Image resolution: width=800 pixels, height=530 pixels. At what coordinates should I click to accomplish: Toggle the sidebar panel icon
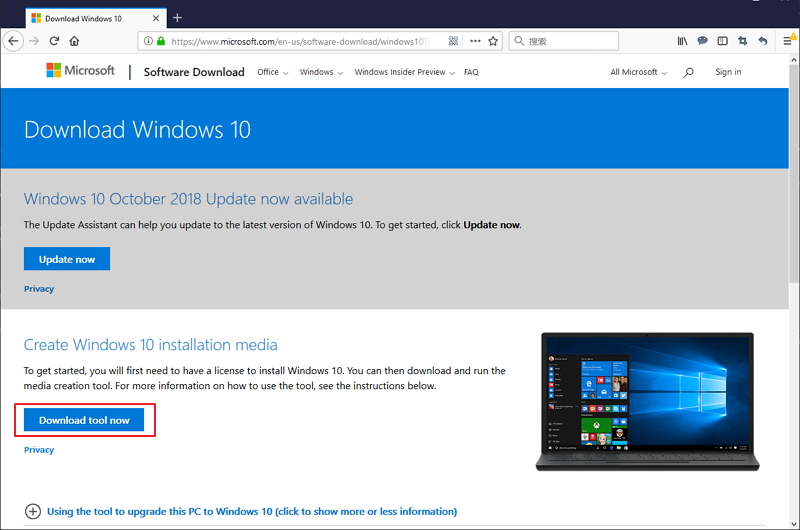722,41
